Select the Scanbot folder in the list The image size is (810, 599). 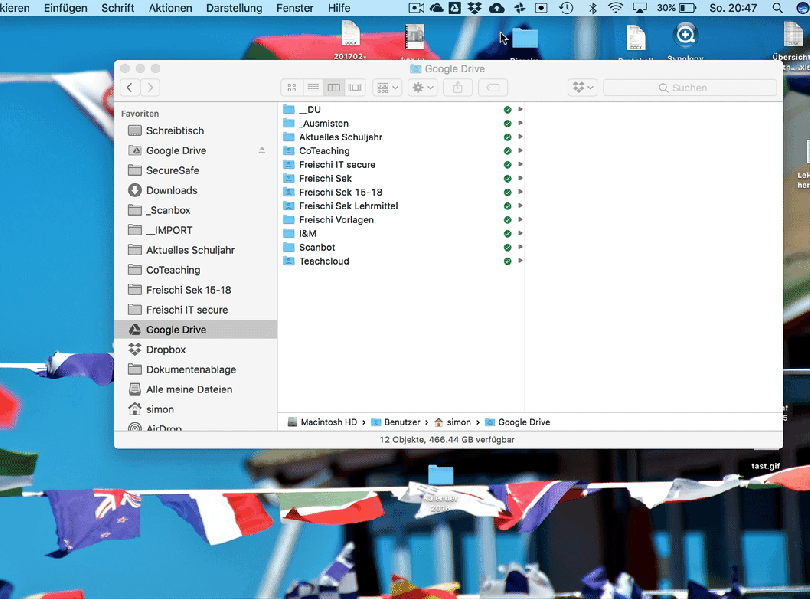point(318,246)
